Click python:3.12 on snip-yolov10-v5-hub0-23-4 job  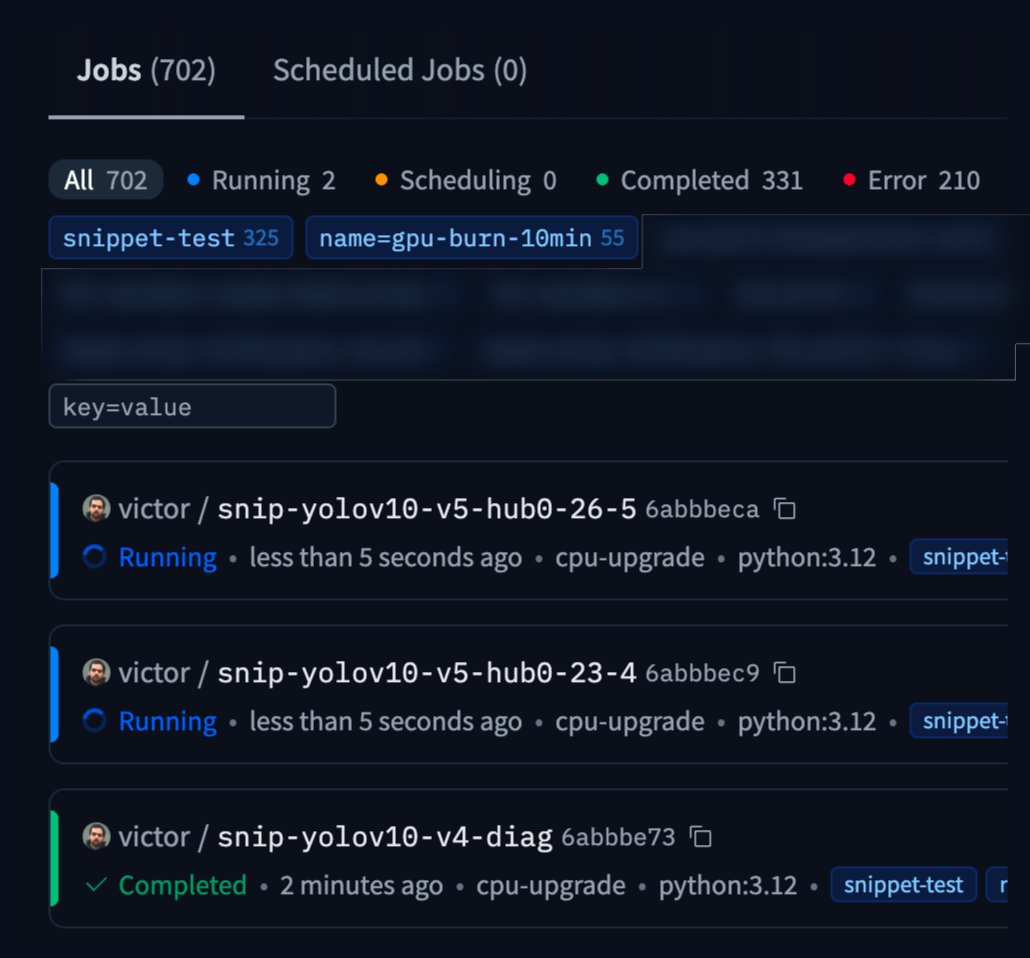point(807,722)
